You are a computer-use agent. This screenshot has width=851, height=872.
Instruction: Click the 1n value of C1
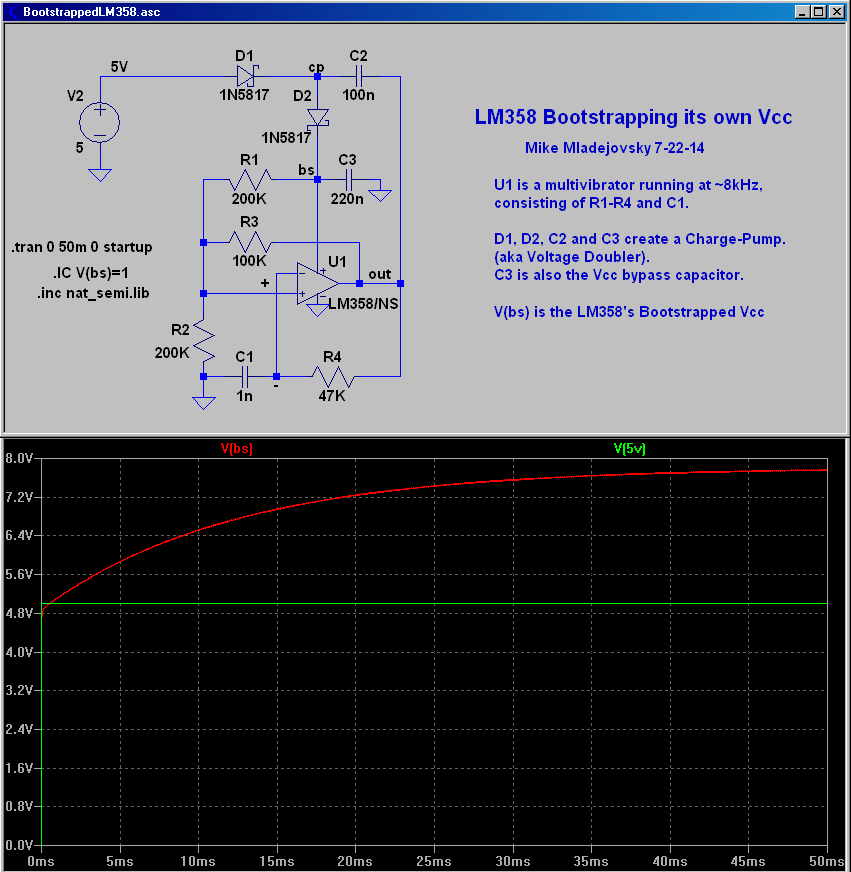tap(245, 396)
